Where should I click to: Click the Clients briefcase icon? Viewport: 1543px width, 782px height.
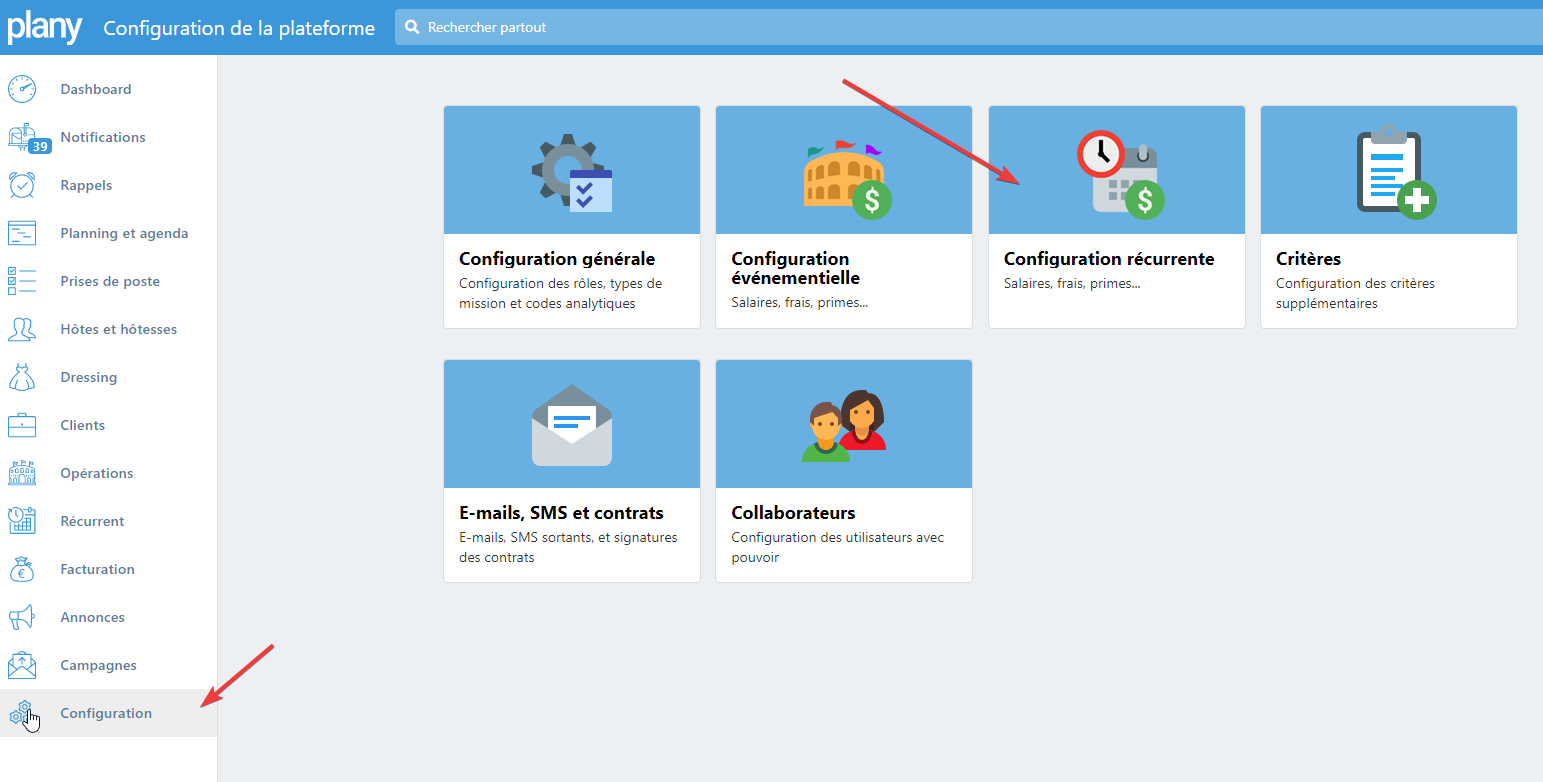coord(22,425)
